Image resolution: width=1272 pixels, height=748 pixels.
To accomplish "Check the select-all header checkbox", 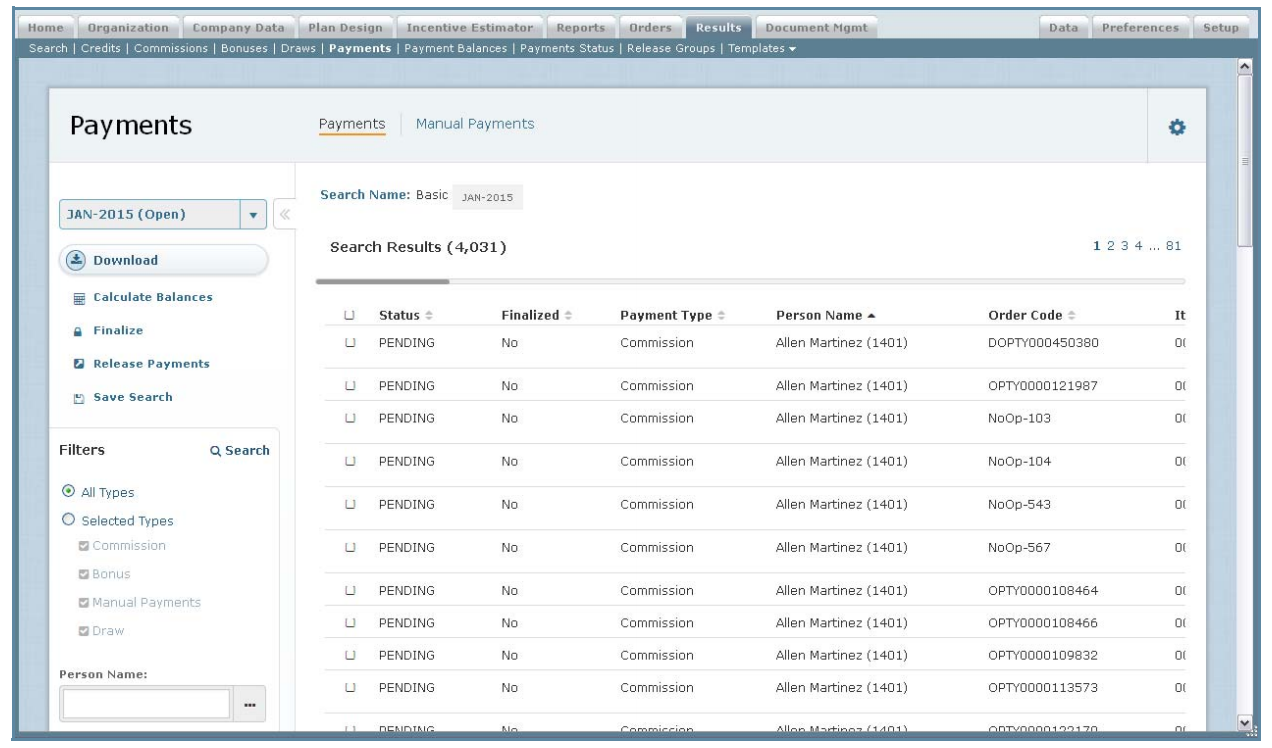I will click(x=350, y=316).
